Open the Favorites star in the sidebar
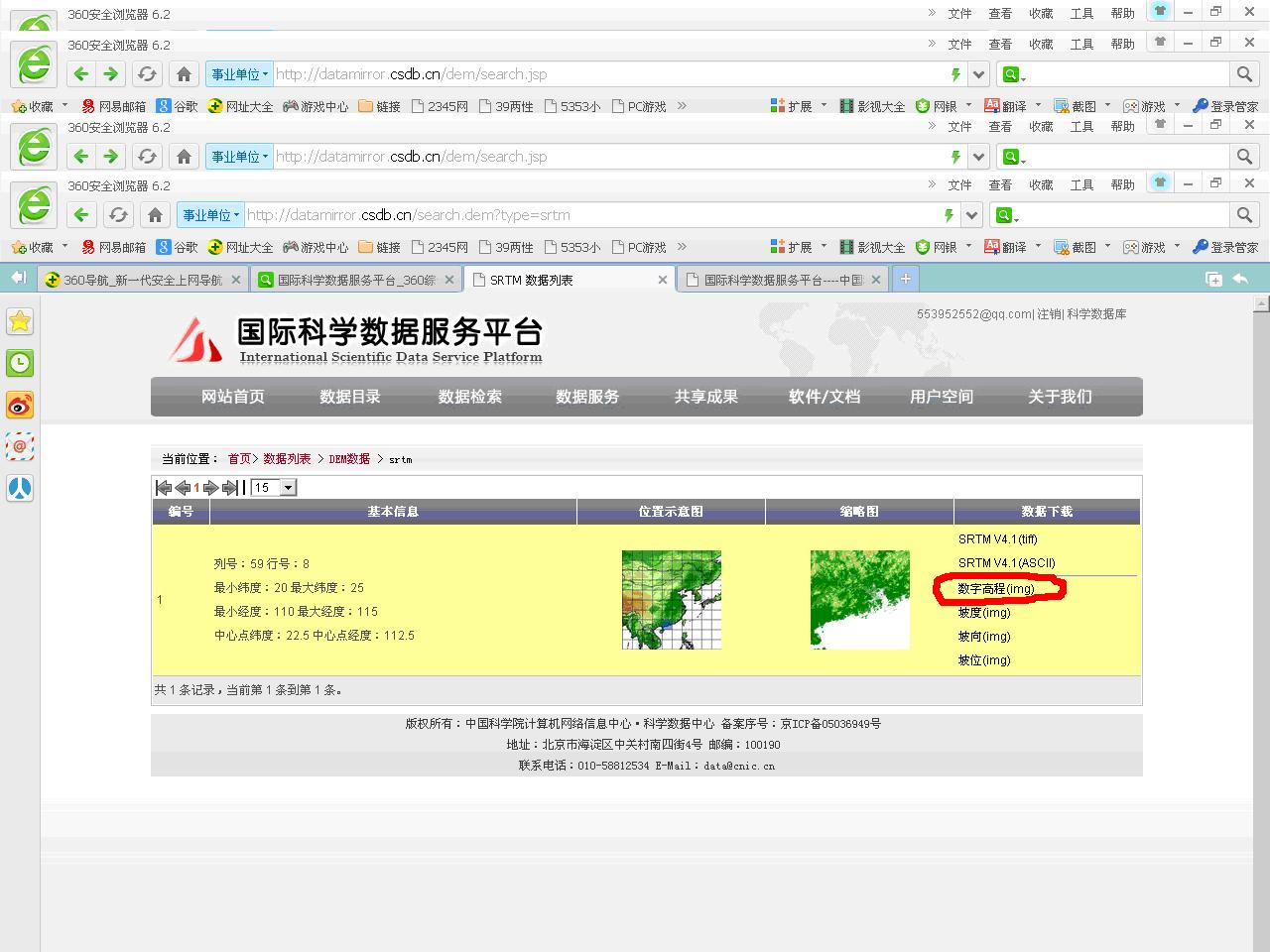 [20, 321]
